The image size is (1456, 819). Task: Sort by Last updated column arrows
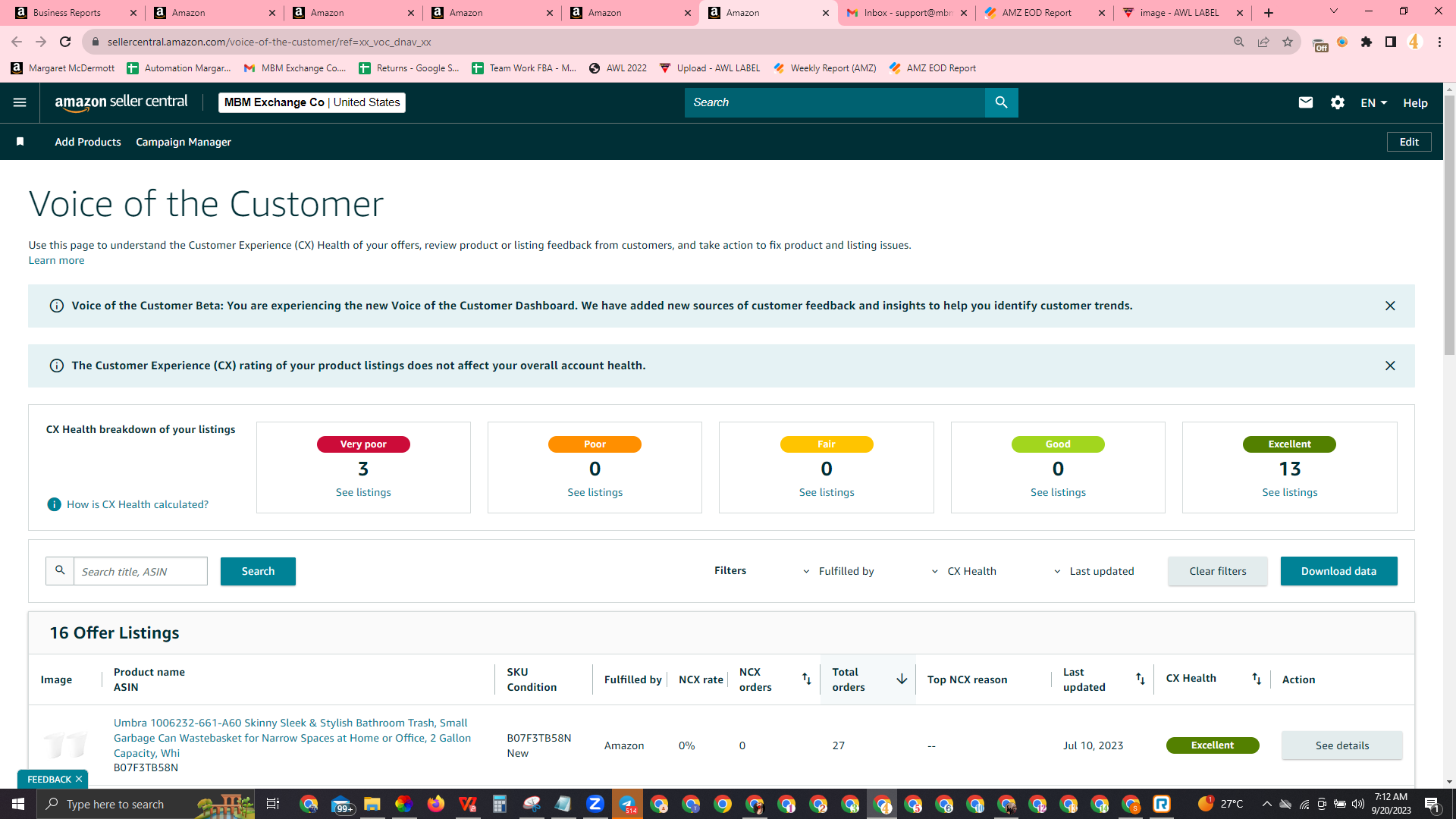click(1140, 679)
